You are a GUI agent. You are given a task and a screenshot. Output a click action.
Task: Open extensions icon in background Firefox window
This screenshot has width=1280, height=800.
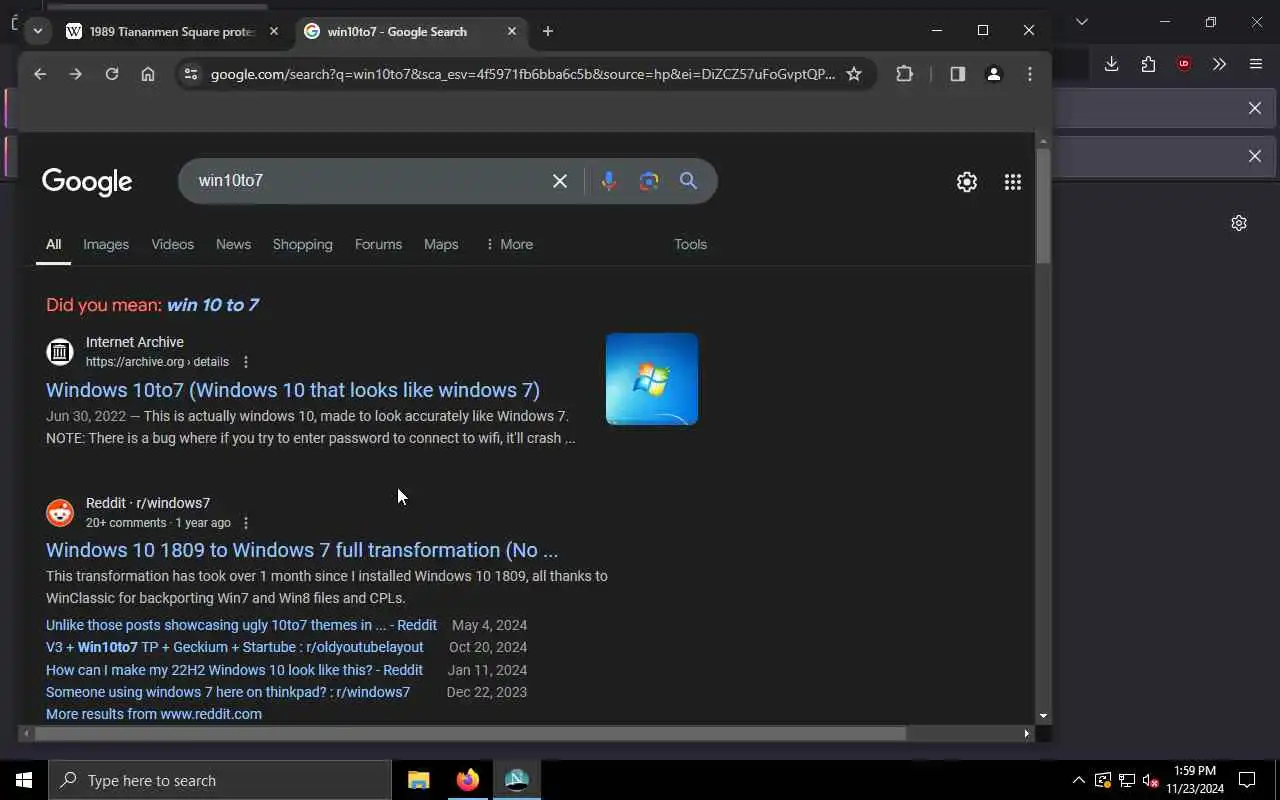[x=1148, y=64]
